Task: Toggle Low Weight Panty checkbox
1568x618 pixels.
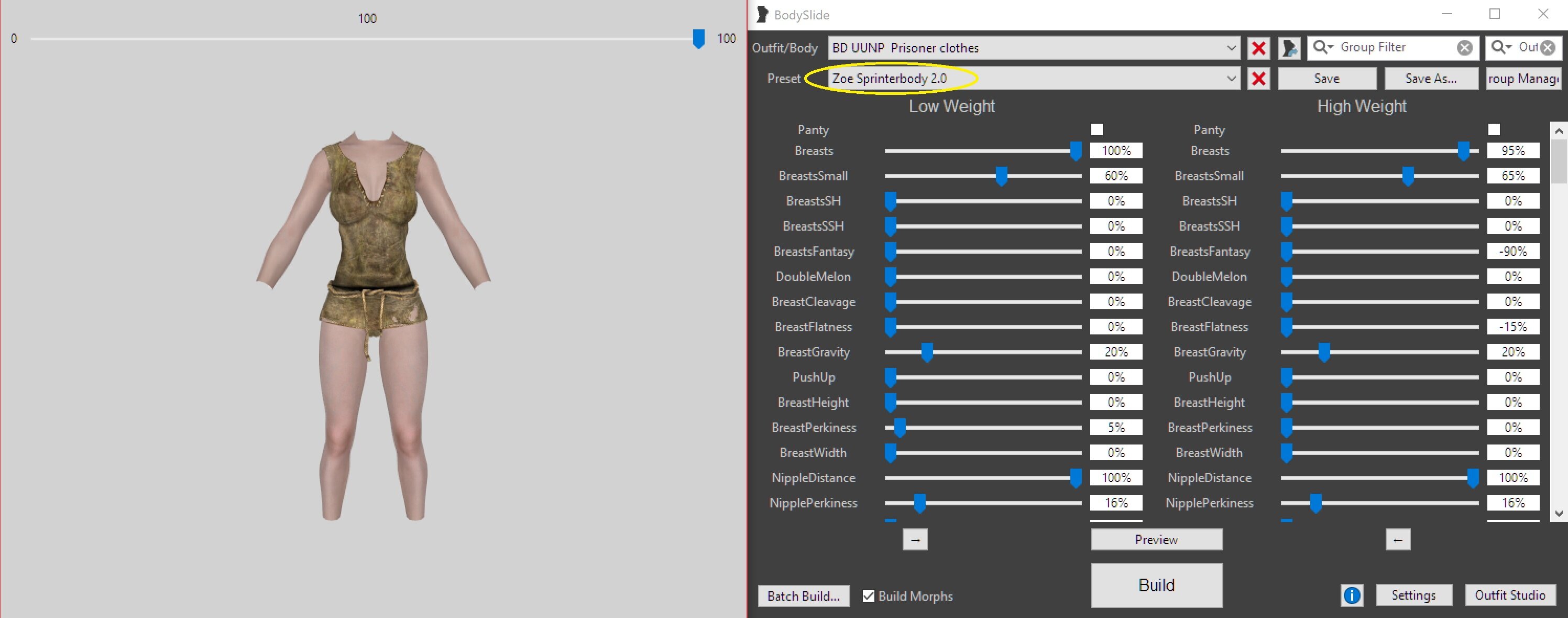Action: click(x=1097, y=129)
